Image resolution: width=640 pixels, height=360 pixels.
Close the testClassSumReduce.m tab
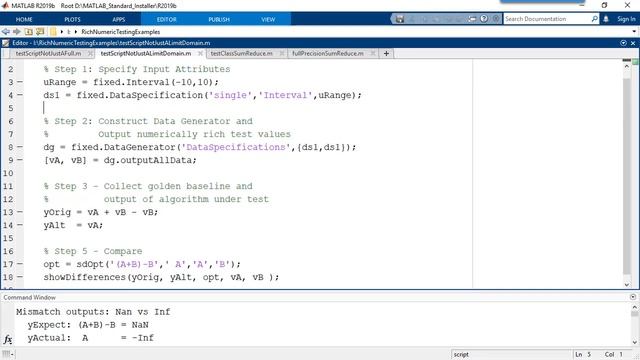tap(282, 53)
